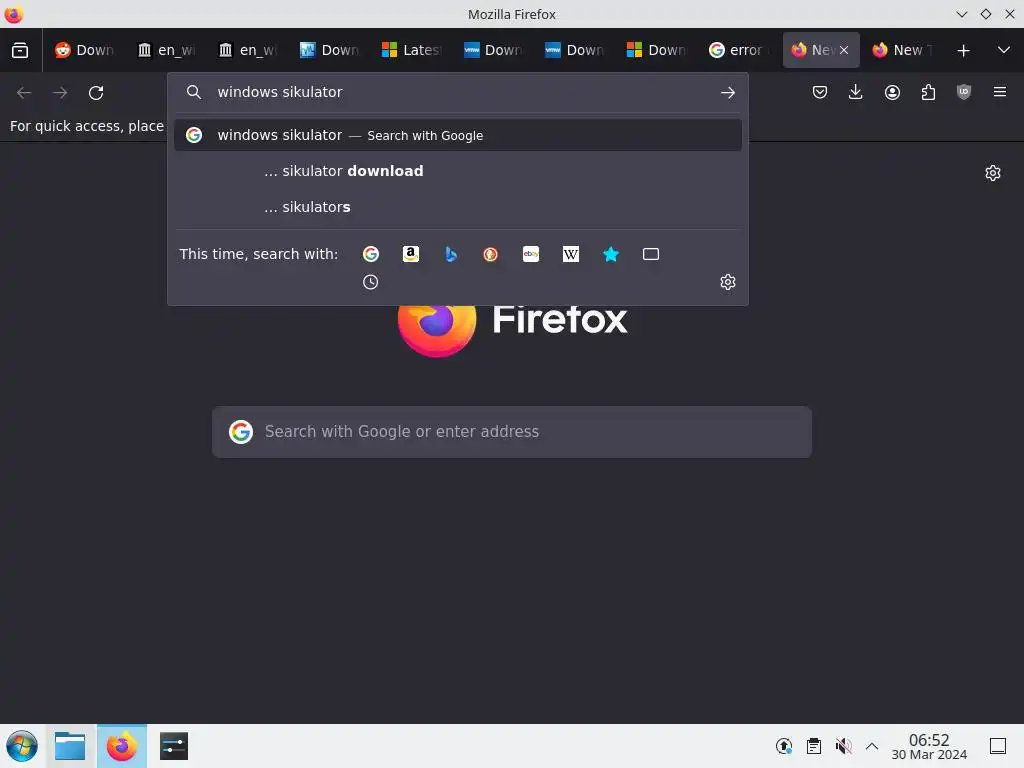Image resolution: width=1024 pixels, height=768 pixels.
Task: Select 'windows sikulator' Search with Google row
Action: tap(458, 135)
